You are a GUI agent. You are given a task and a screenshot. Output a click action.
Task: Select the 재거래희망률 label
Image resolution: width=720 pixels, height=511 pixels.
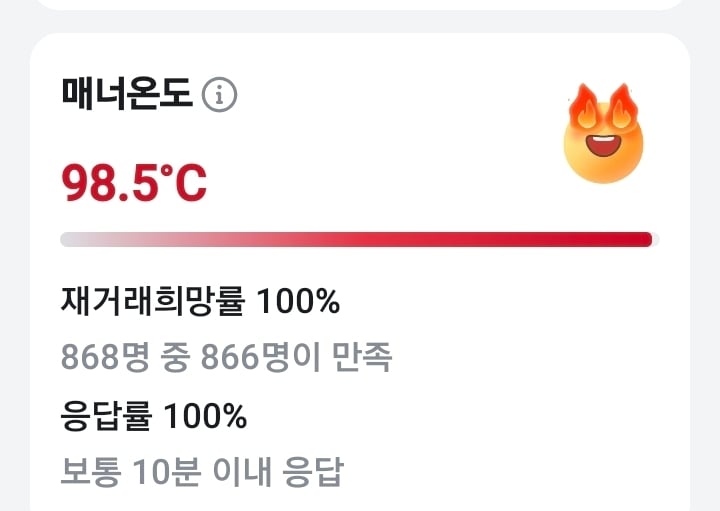[153, 302]
